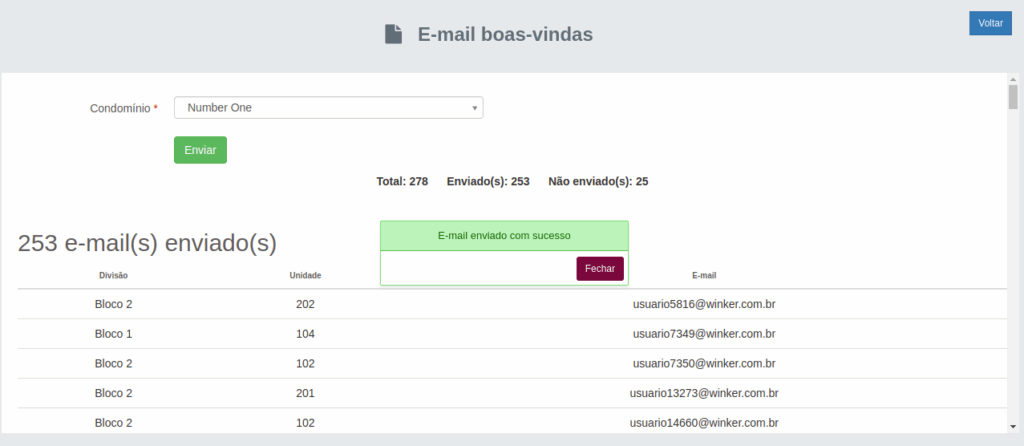Click the vertical scrollbar thumb

pyautogui.click(x=1013, y=97)
